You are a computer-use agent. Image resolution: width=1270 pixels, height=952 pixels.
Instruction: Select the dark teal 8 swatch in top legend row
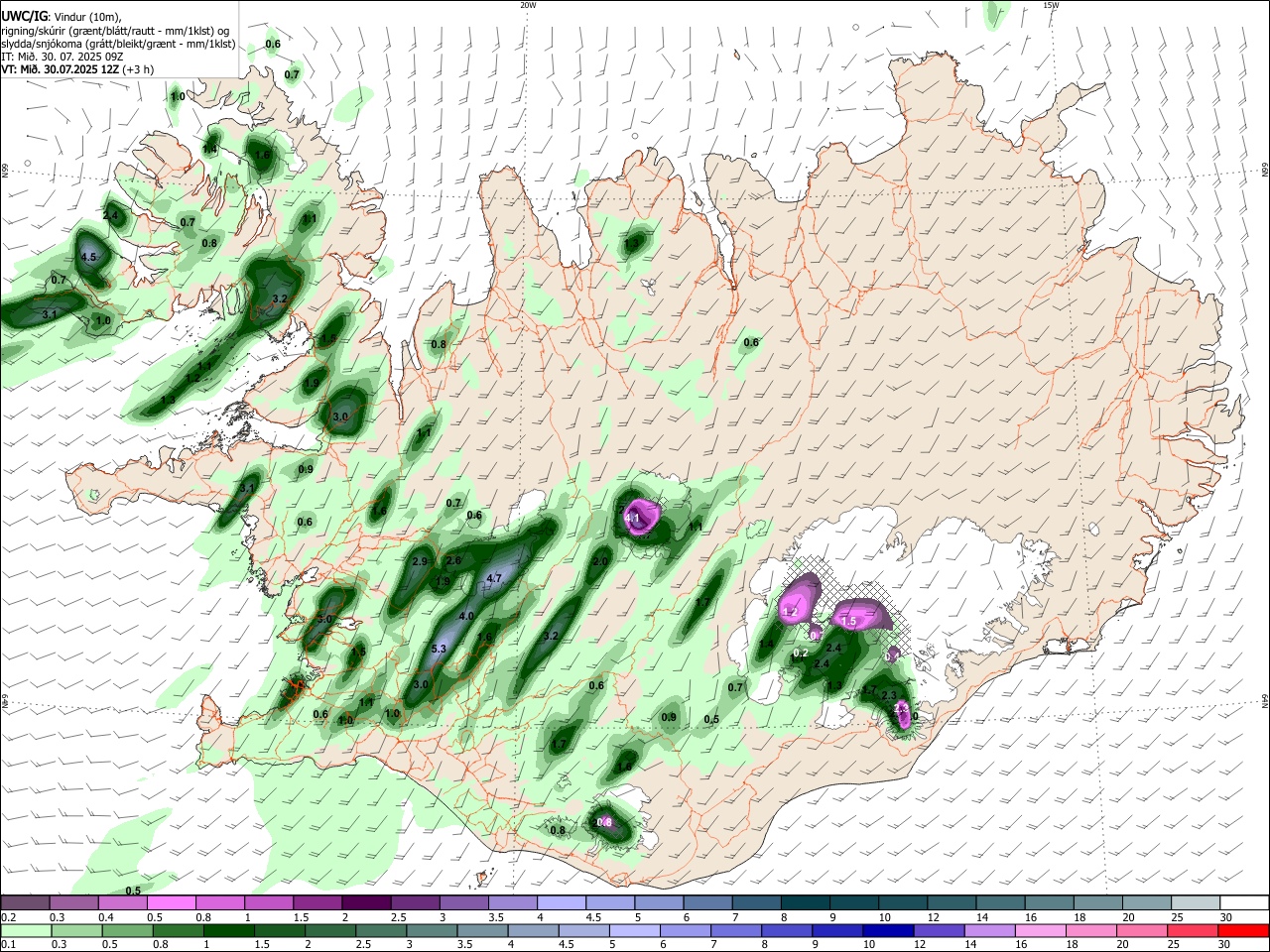point(806,902)
